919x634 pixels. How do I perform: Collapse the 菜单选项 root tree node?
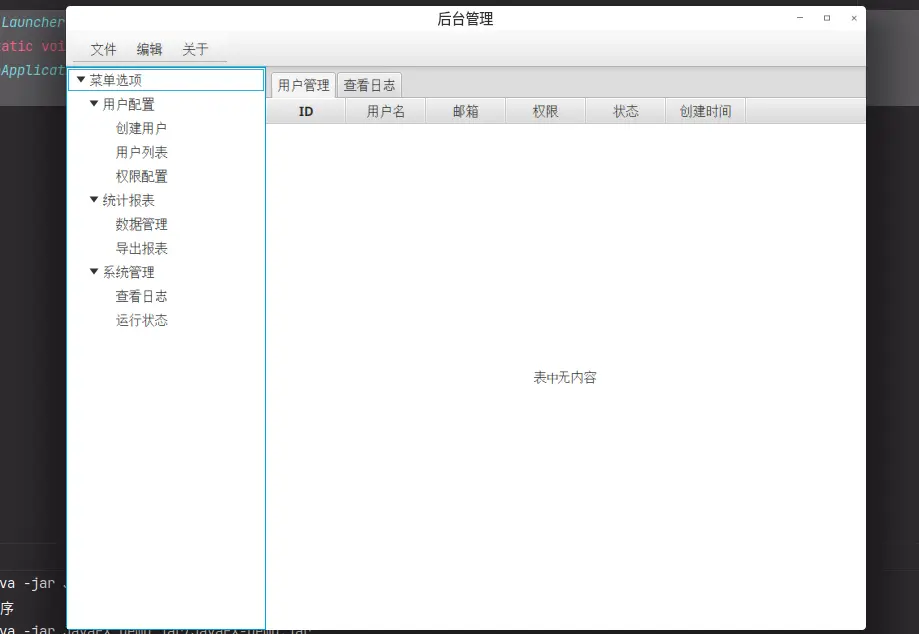pyautogui.click(x=81, y=80)
